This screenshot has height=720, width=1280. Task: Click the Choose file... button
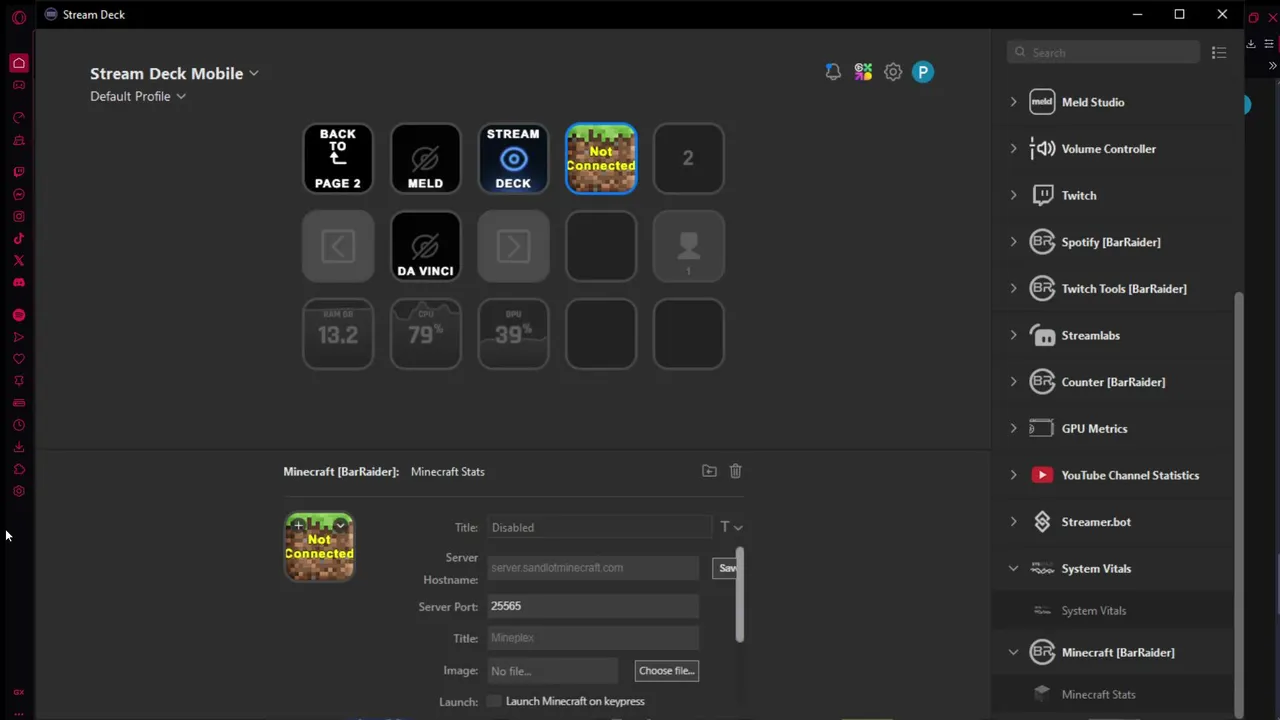coord(666,671)
